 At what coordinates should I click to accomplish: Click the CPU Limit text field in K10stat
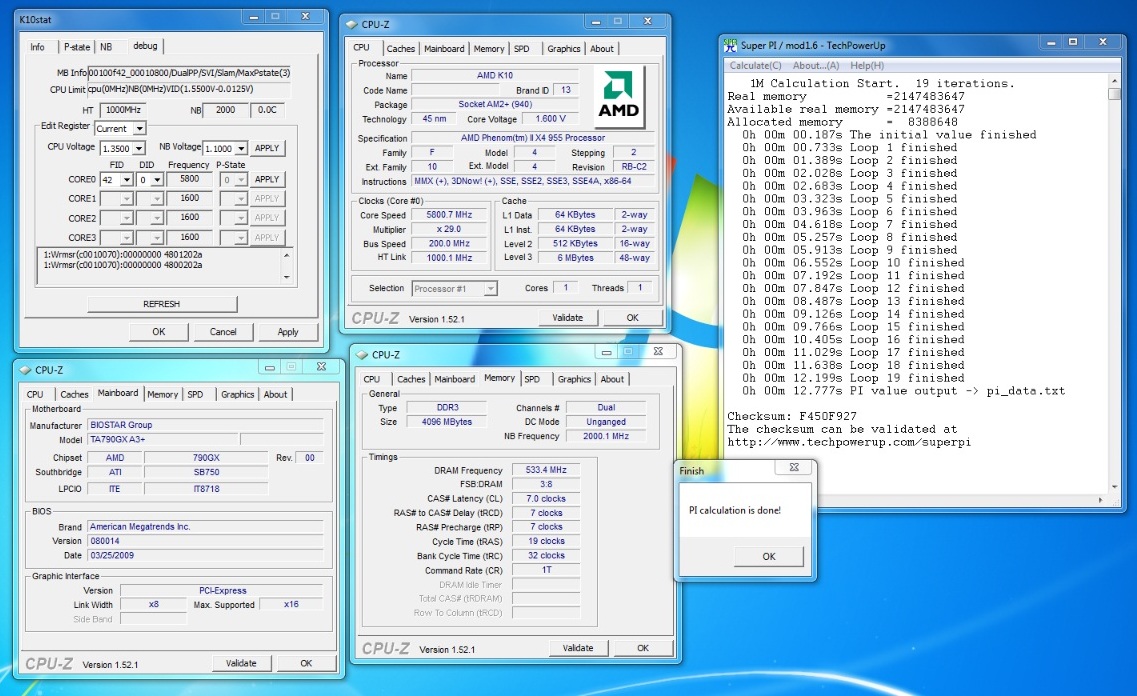pos(189,89)
